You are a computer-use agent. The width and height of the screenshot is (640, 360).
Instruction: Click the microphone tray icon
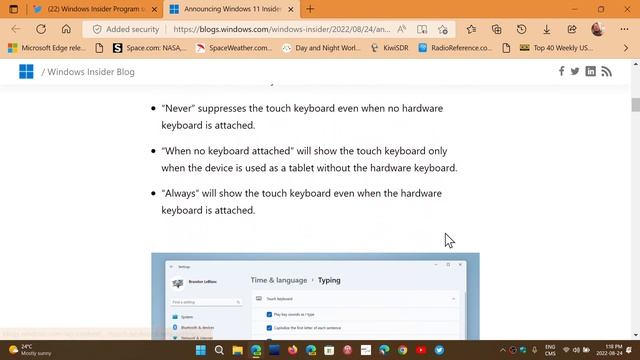[535, 350]
